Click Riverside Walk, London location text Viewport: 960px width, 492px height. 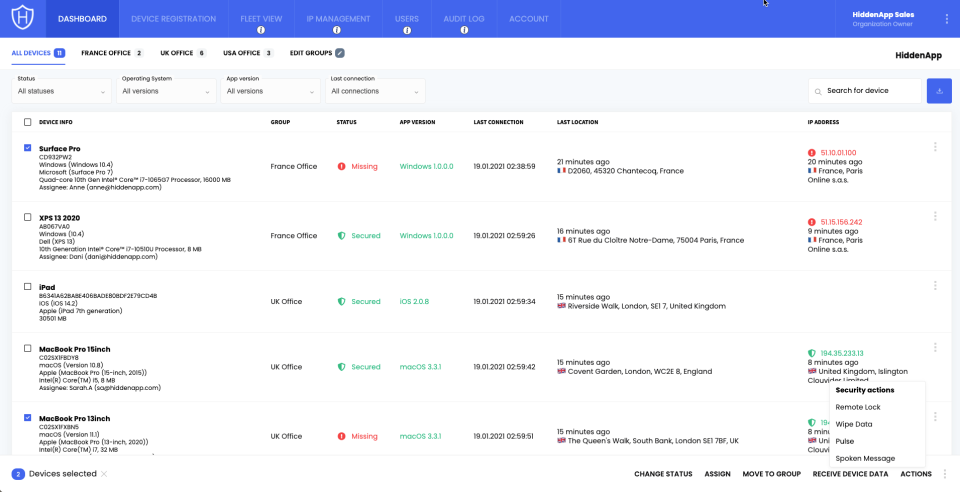point(647,306)
